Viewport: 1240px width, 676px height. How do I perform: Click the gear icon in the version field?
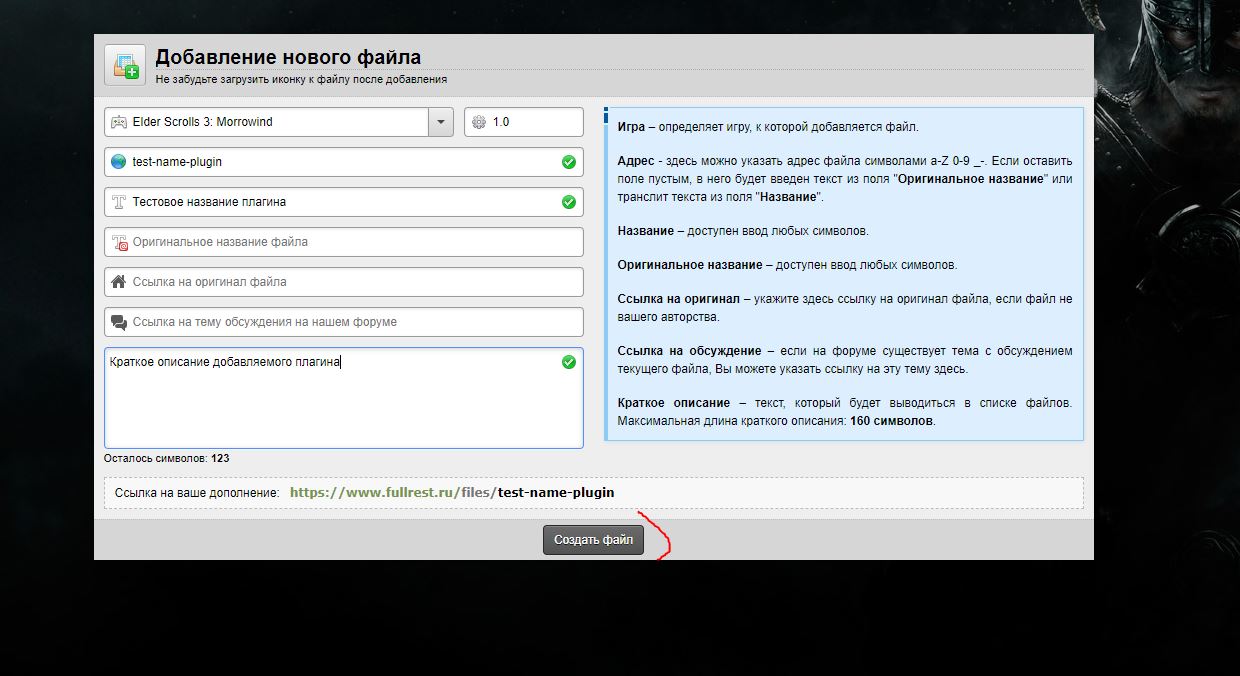pyautogui.click(x=478, y=122)
